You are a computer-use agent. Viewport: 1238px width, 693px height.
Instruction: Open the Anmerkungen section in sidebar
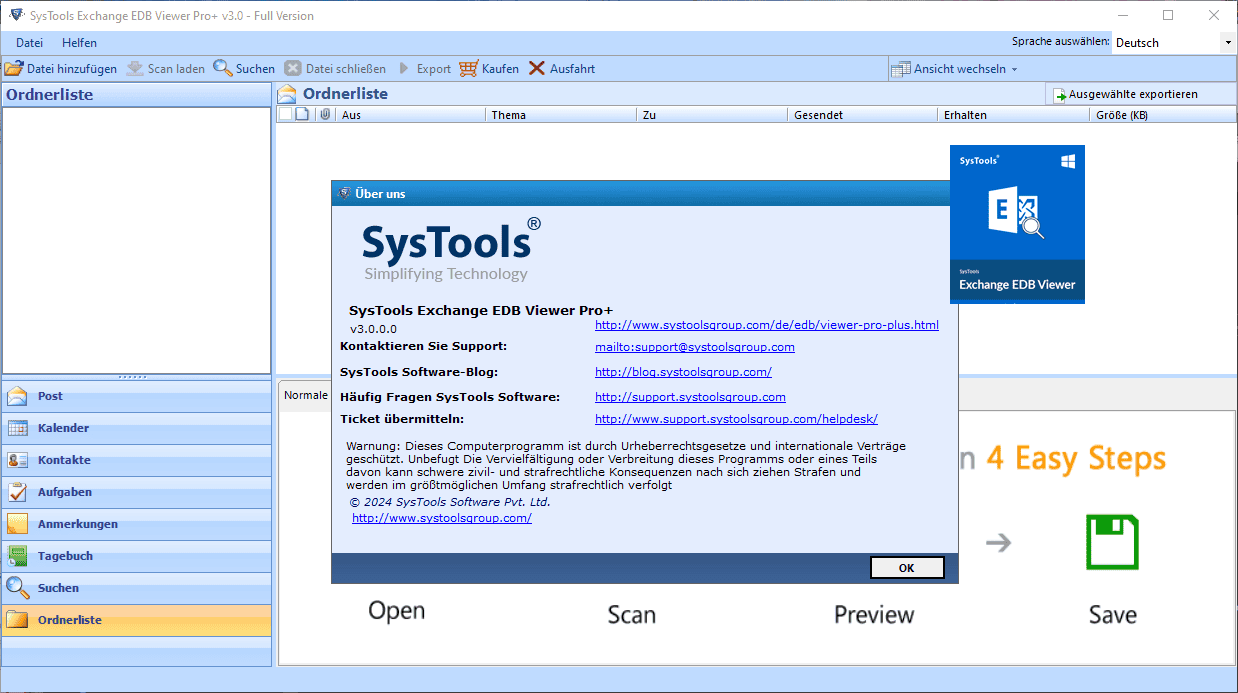[x=136, y=524]
